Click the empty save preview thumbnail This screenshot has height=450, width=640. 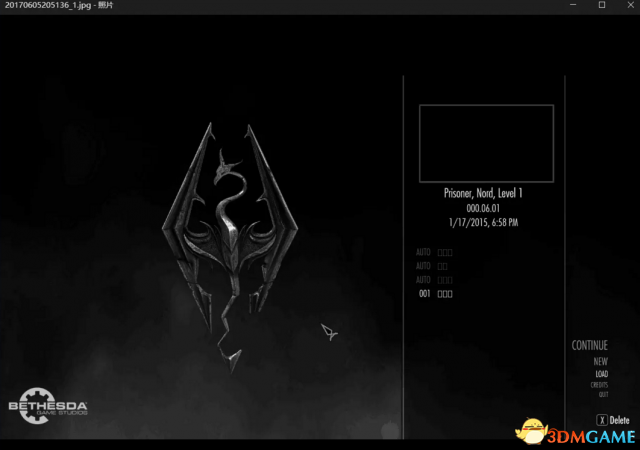click(486, 143)
